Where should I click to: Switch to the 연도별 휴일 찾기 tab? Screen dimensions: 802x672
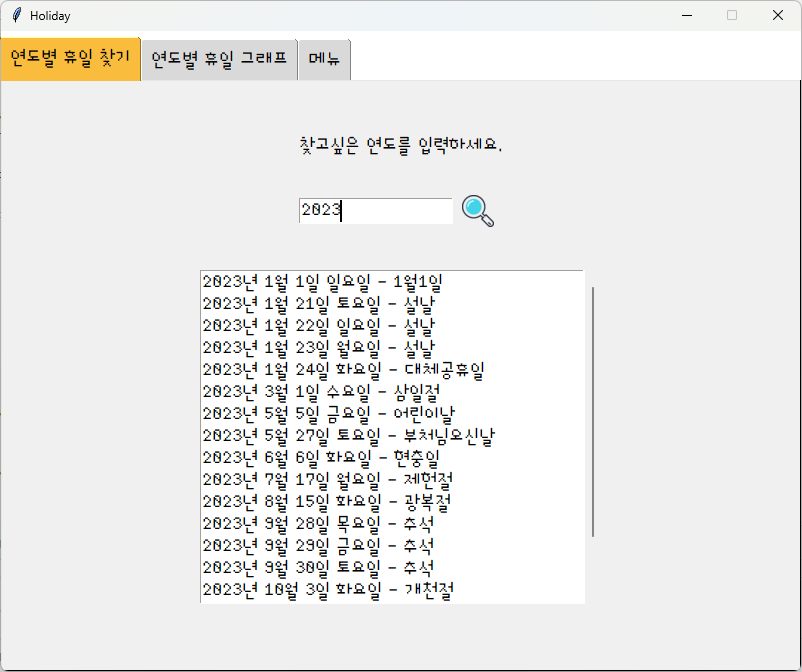71,59
